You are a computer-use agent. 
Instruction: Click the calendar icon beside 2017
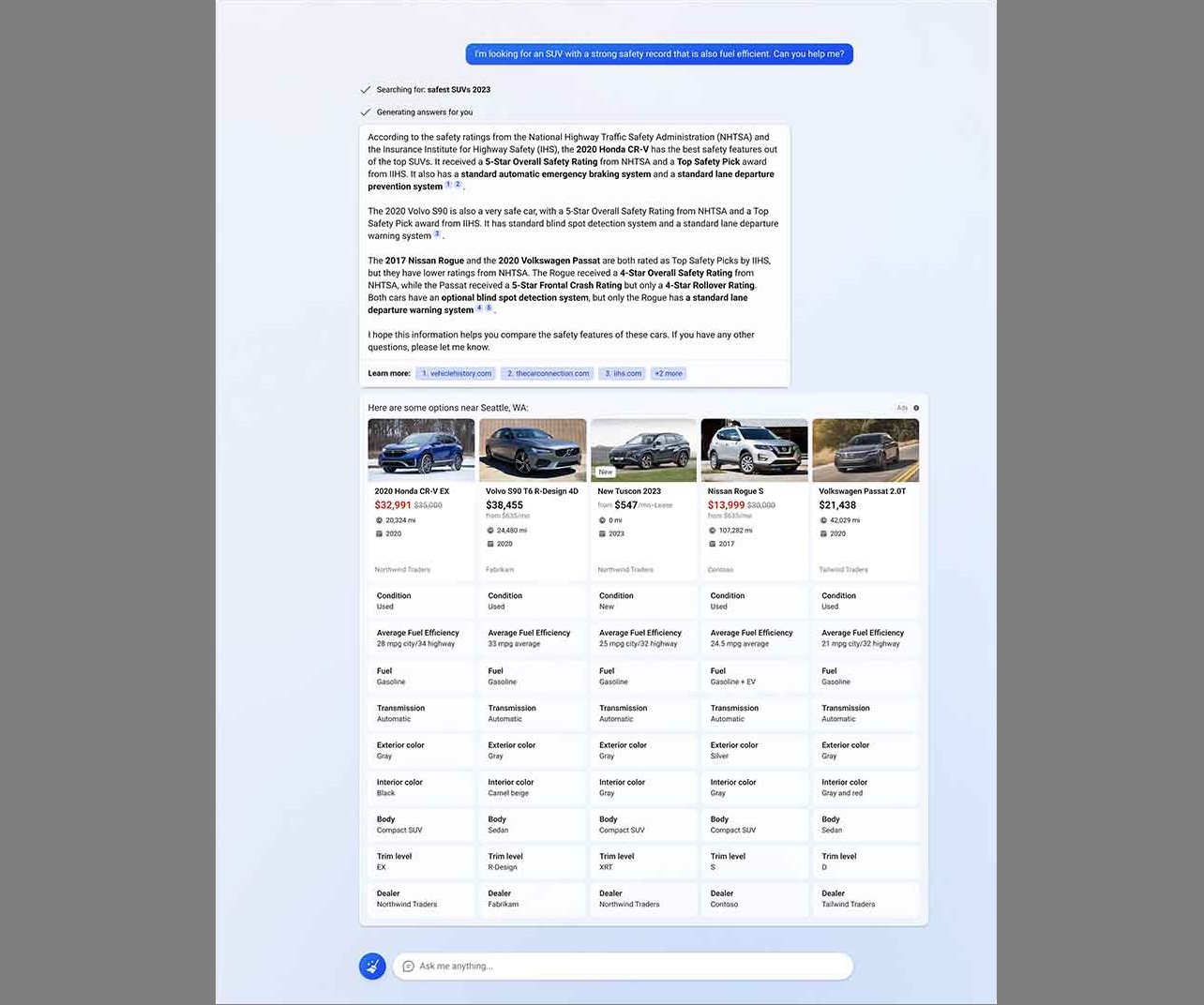pyautogui.click(x=712, y=544)
